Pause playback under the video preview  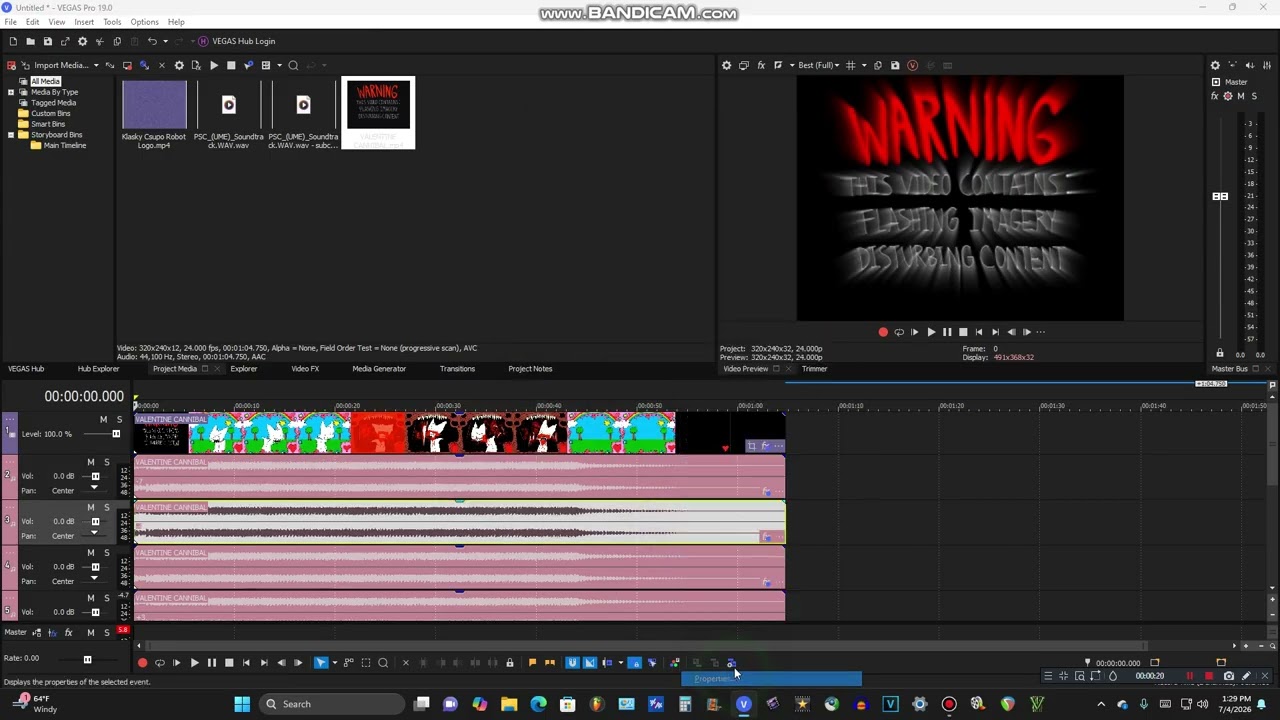click(947, 332)
